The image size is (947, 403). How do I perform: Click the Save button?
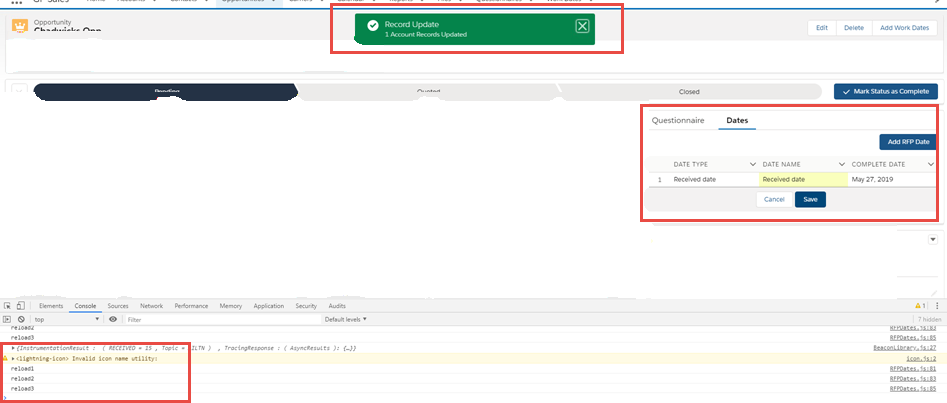coord(810,199)
